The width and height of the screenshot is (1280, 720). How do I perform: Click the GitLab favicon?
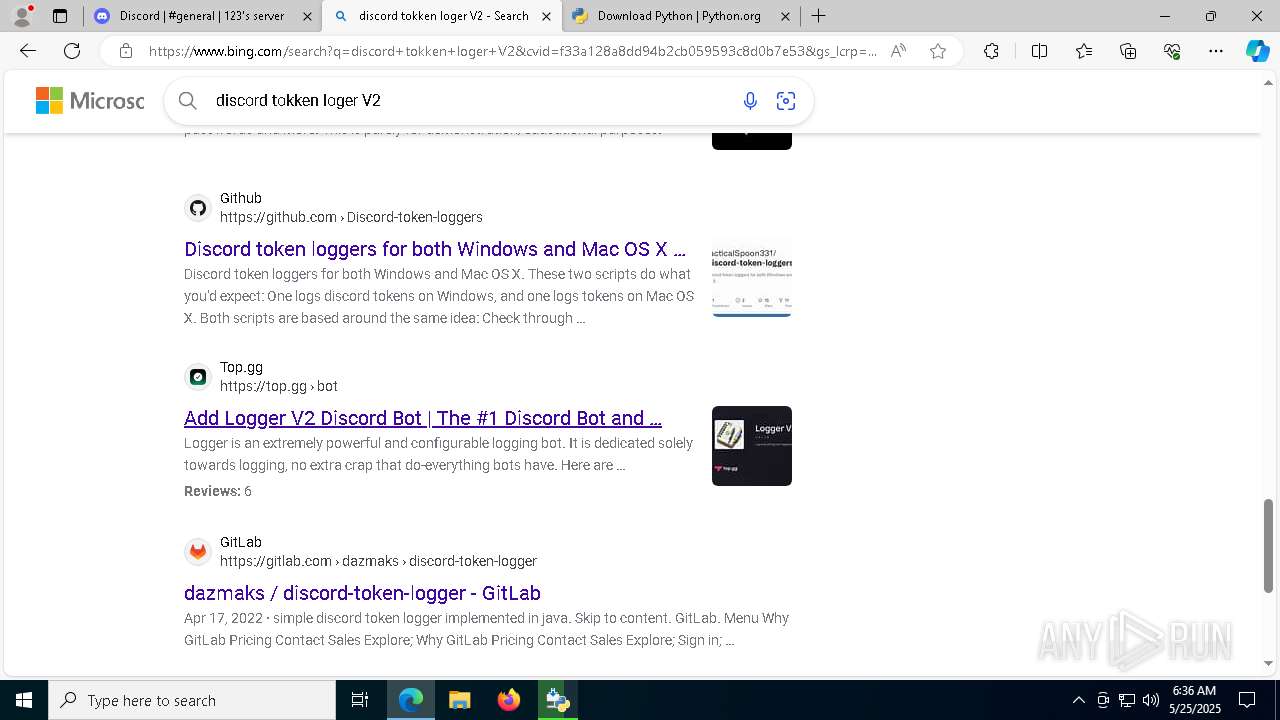click(198, 552)
